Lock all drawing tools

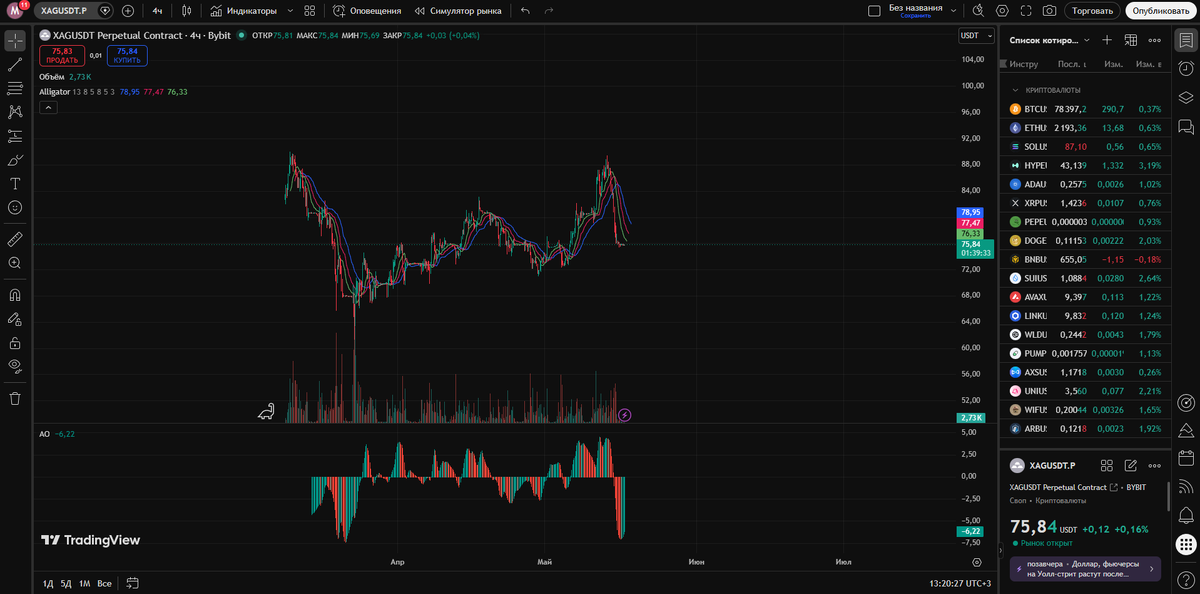[x=15, y=343]
